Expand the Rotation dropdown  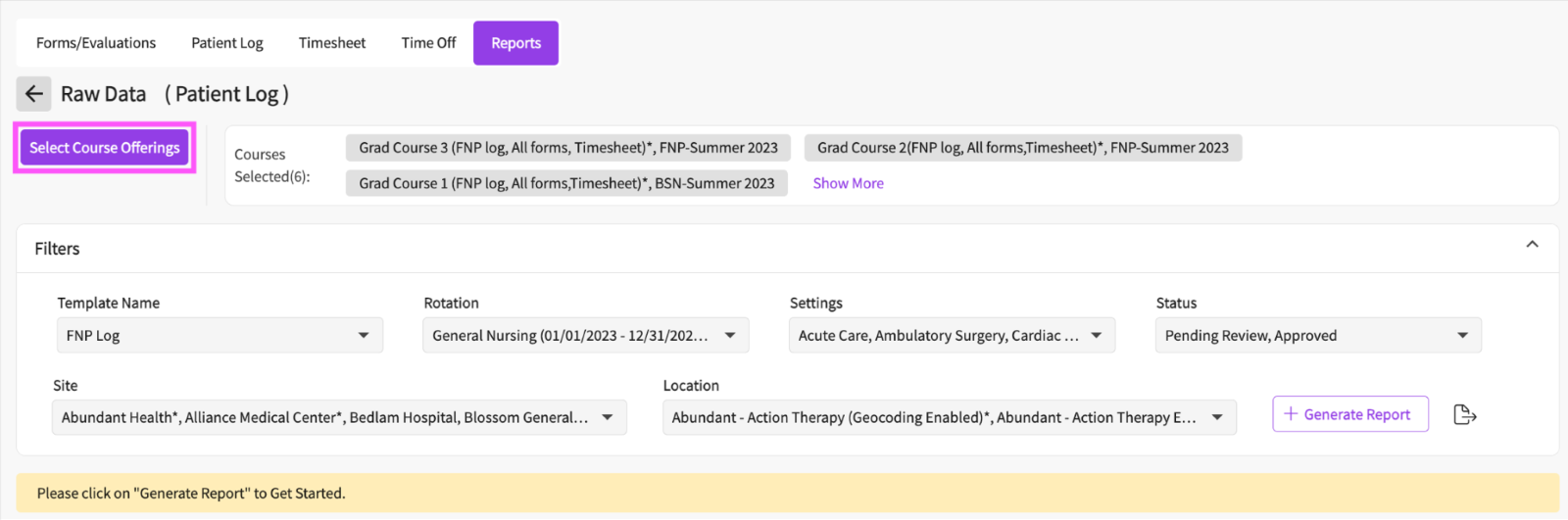pos(585,336)
